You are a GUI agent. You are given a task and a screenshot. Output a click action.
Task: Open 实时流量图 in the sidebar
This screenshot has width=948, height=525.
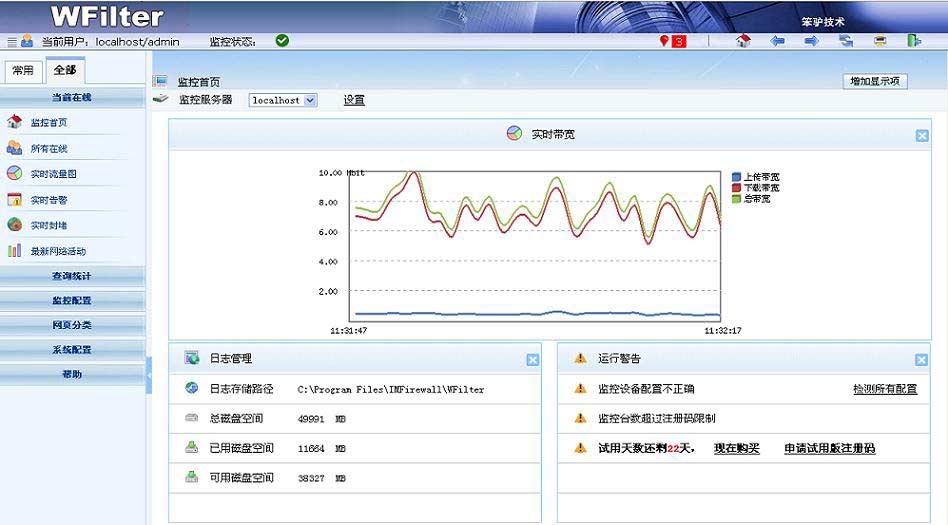pyautogui.click(x=54, y=174)
